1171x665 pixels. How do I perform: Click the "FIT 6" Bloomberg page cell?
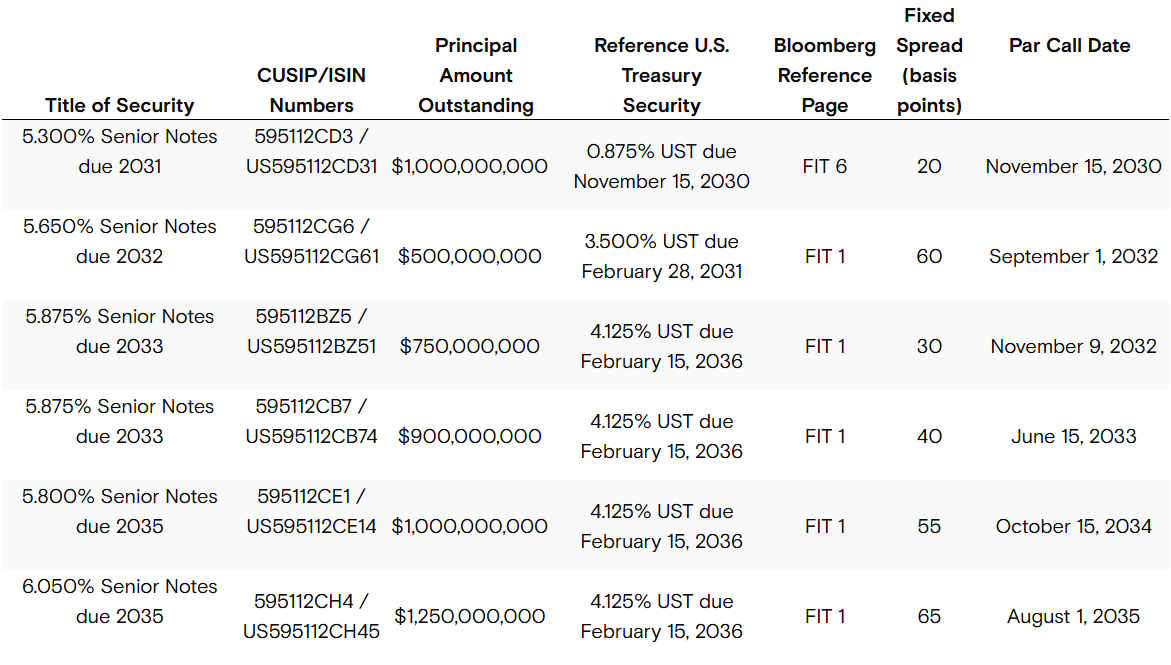824,166
